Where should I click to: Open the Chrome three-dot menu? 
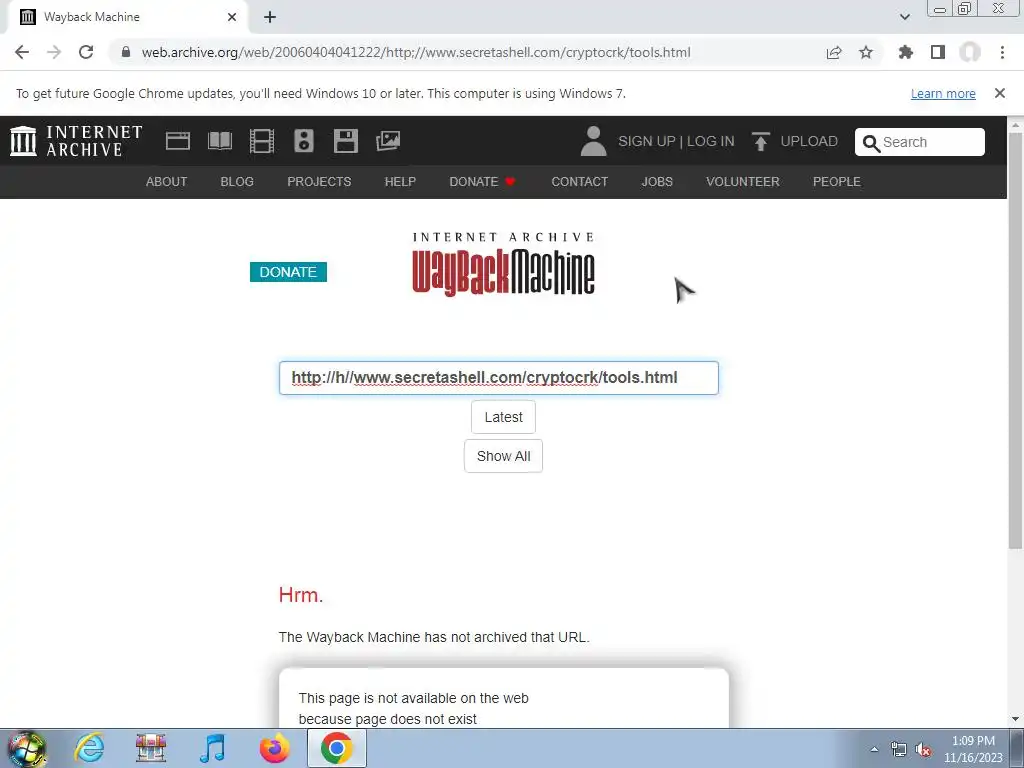coord(1002,52)
